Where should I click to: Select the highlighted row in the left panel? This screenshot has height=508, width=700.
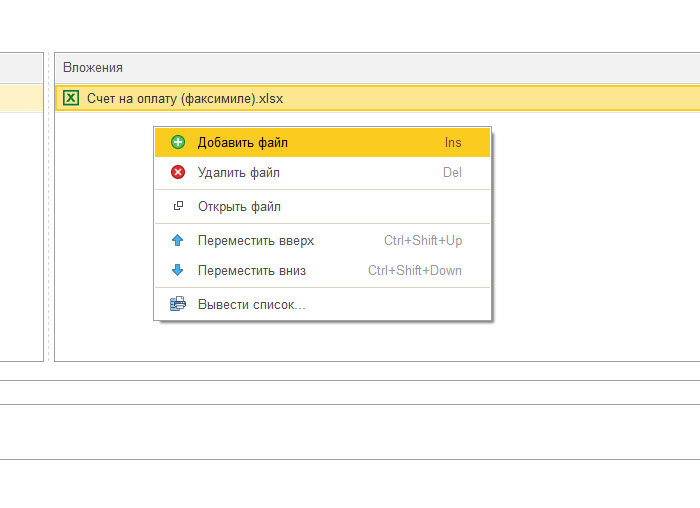click(21, 98)
